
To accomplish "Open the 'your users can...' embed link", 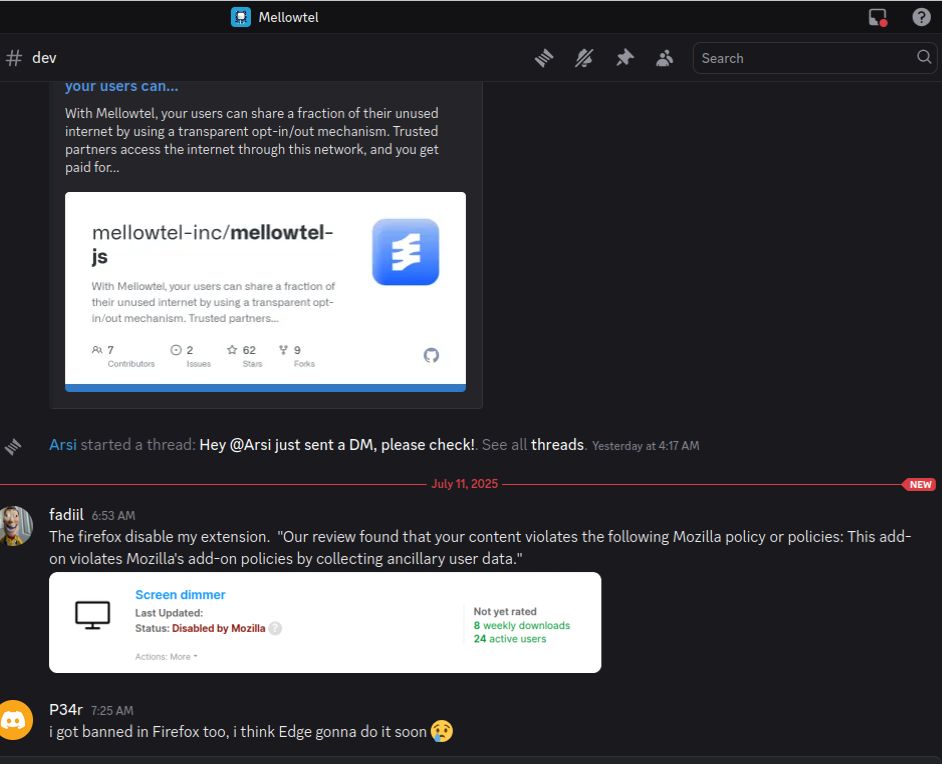I will [121, 86].
